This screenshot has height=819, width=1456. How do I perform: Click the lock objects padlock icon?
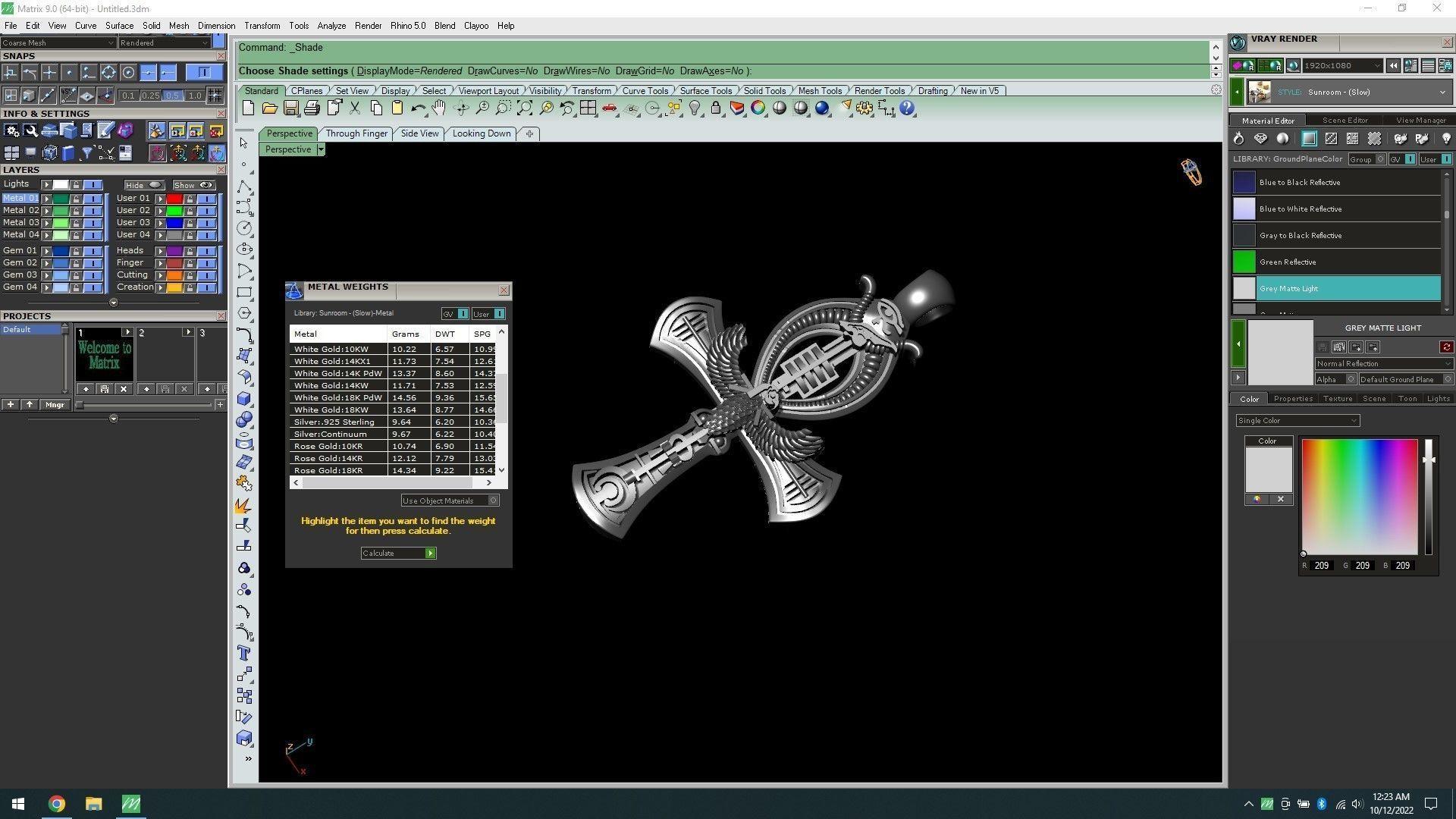click(x=715, y=108)
